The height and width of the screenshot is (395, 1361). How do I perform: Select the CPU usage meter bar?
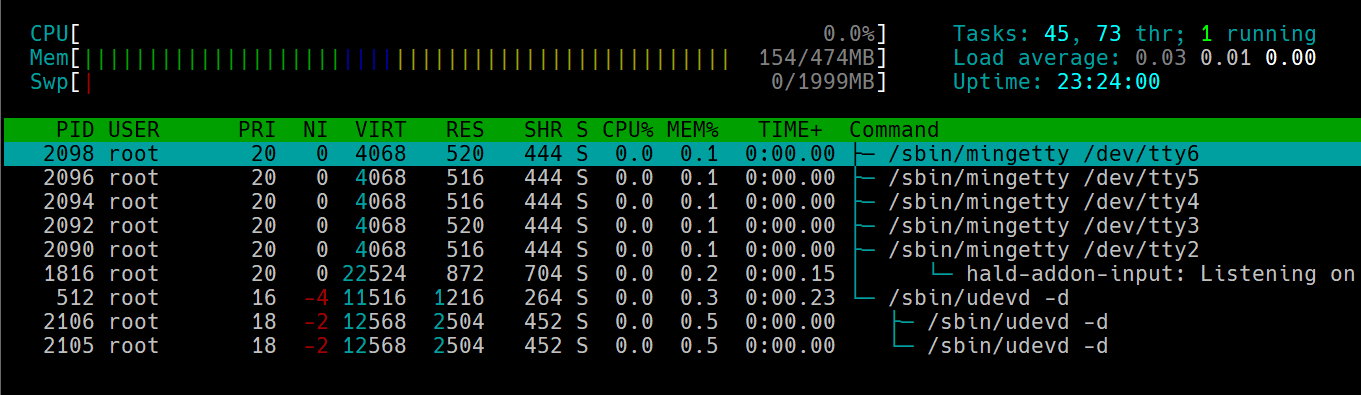(458, 34)
